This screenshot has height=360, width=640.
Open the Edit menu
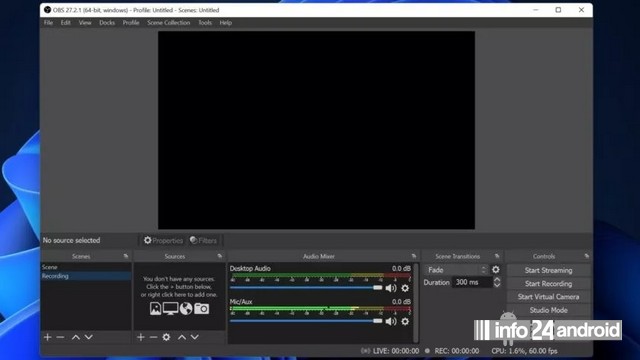click(x=65, y=23)
